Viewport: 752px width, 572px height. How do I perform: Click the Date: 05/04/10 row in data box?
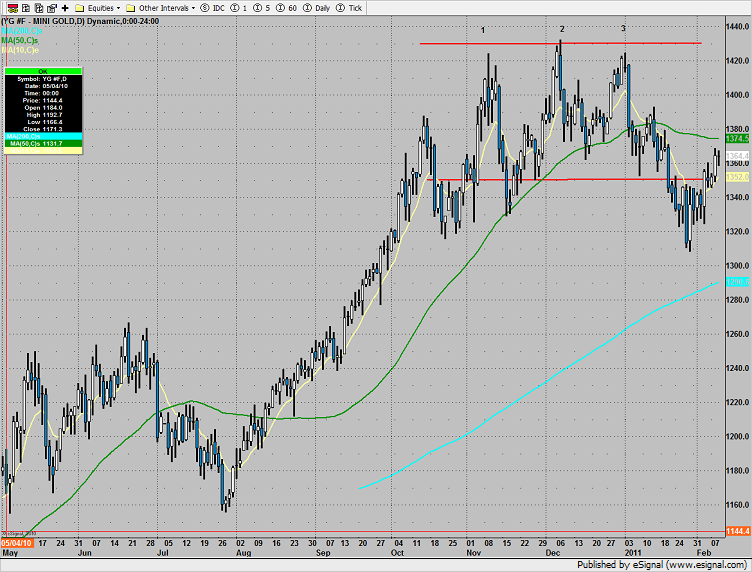pyautogui.click(x=43, y=86)
